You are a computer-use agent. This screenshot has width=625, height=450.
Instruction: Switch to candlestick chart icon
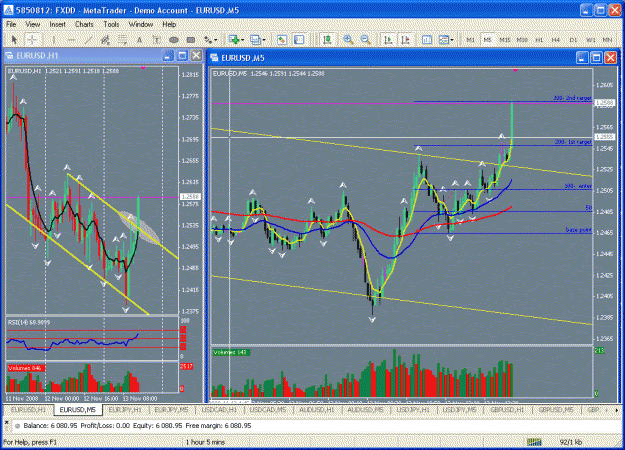click(x=327, y=39)
